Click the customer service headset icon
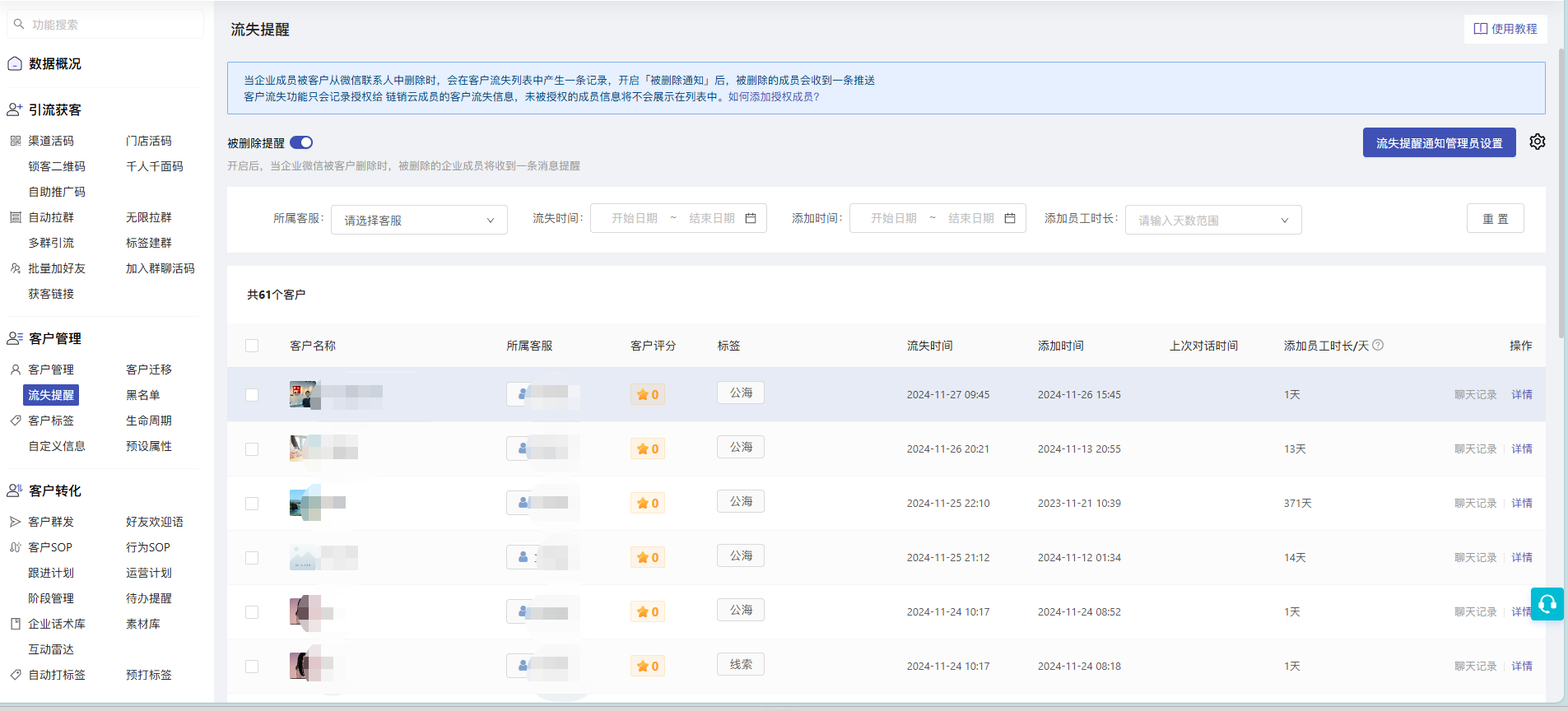Screen dimensions: 1568x711 tap(1547, 604)
